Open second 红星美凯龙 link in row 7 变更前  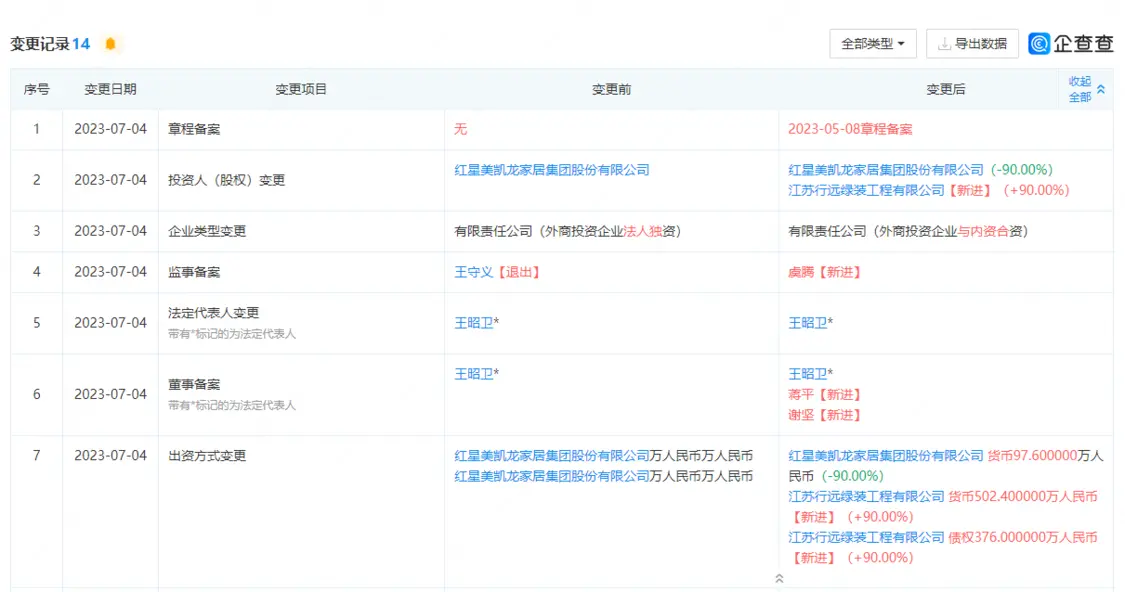[x=552, y=476]
